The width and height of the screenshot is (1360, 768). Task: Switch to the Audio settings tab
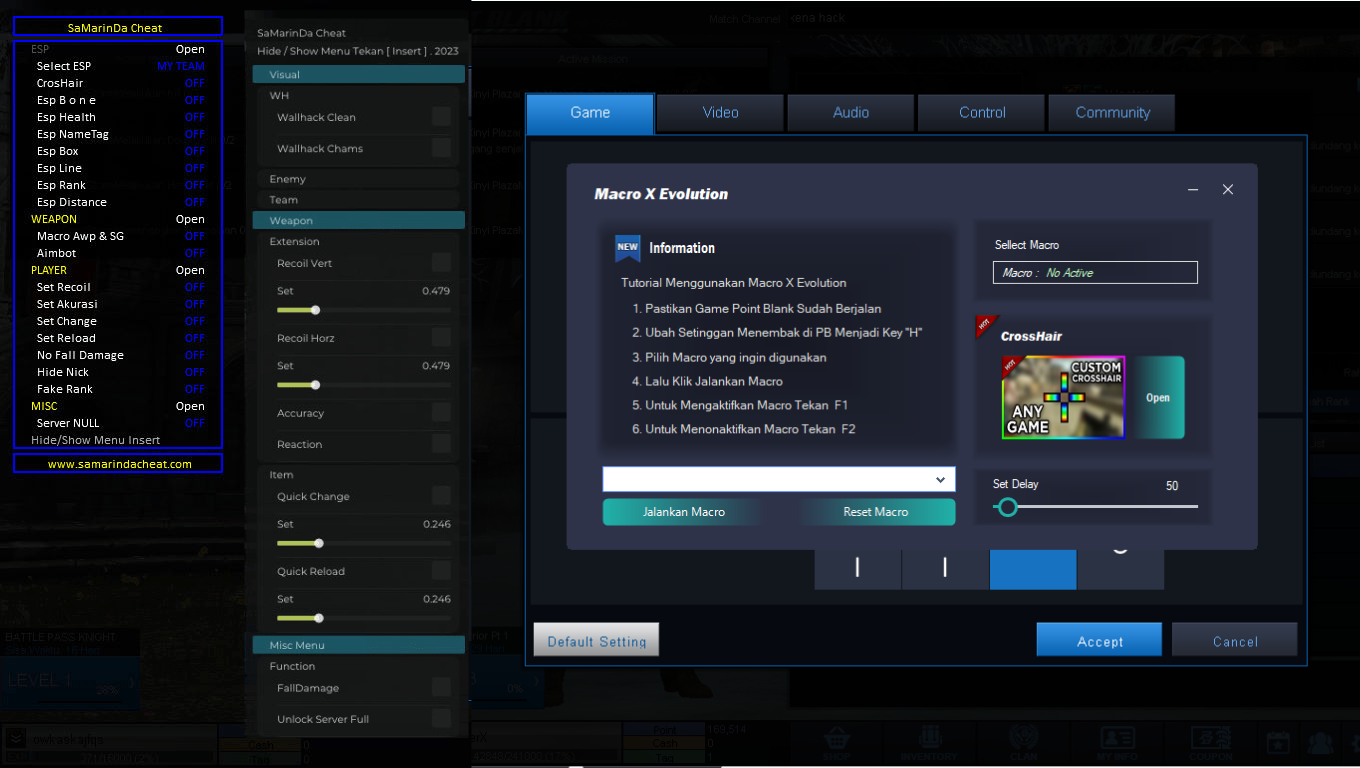click(x=851, y=113)
